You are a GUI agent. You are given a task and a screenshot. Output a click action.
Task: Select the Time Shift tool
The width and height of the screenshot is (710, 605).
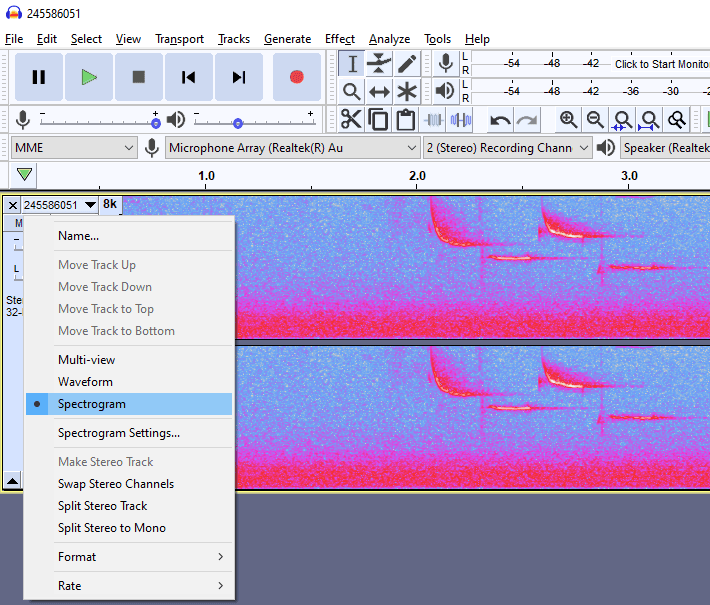(x=379, y=92)
